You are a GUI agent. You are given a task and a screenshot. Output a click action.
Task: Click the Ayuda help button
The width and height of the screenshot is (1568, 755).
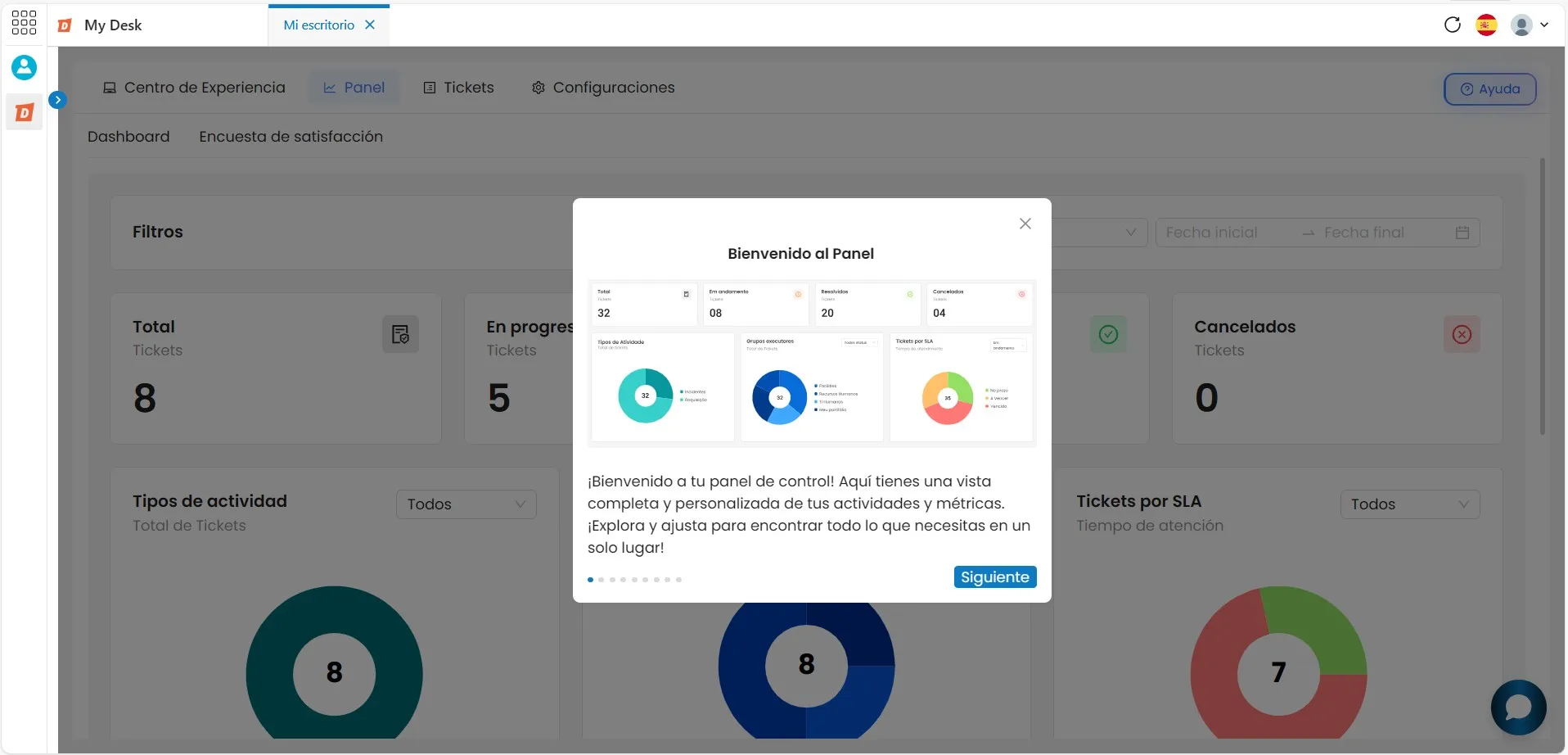pyautogui.click(x=1489, y=89)
